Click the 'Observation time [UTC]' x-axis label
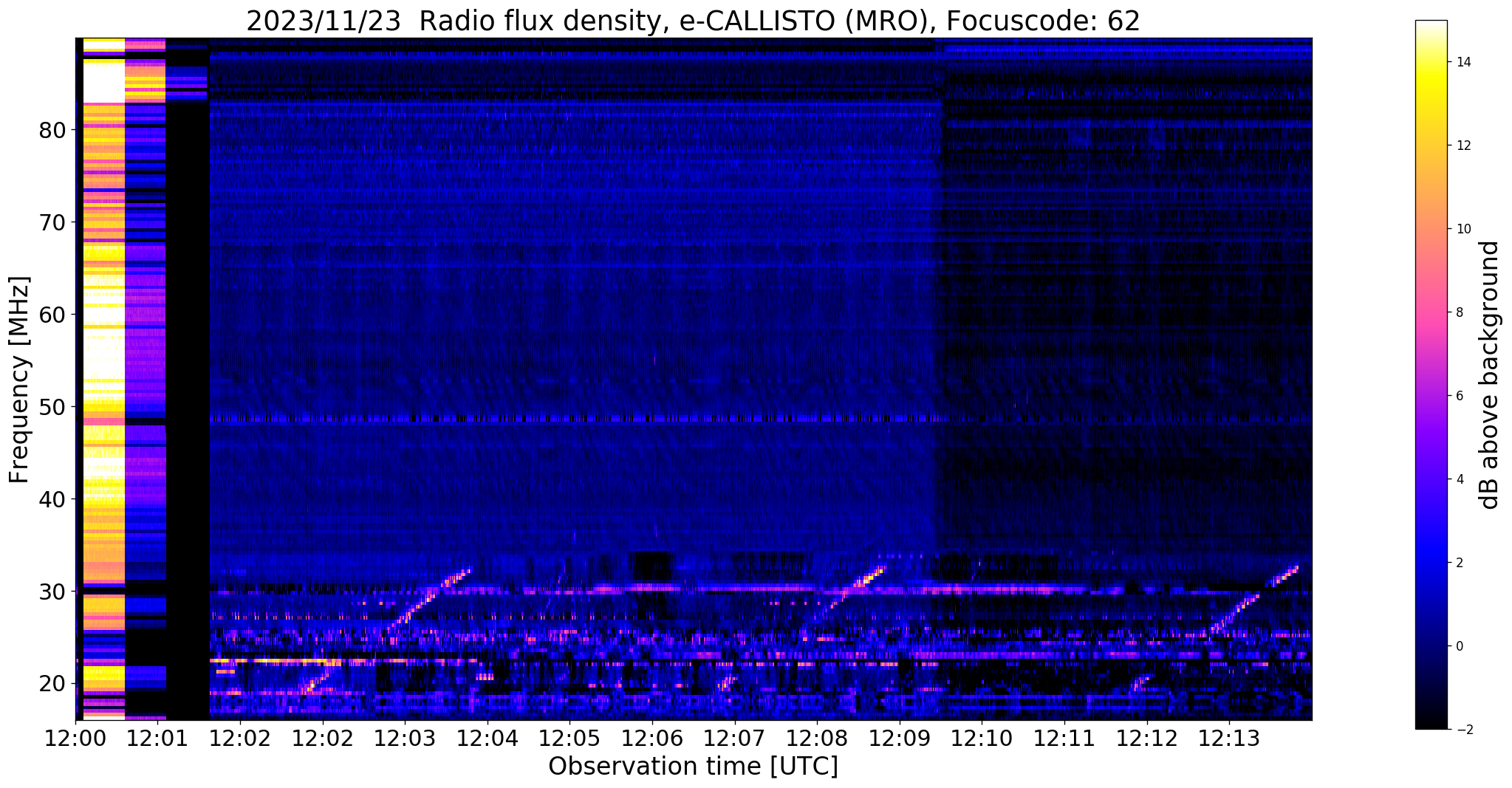1512x788 pixels. click(x=693, y=766)
